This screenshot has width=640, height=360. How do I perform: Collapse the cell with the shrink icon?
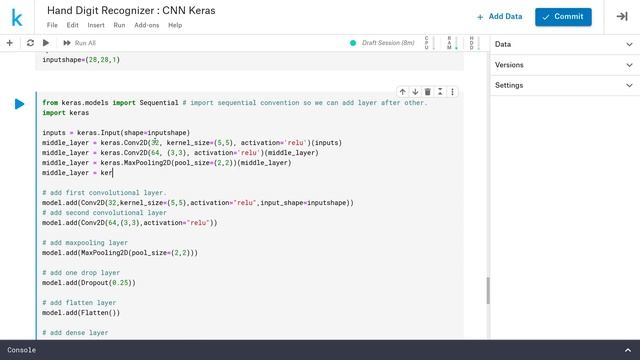point(440,92)
